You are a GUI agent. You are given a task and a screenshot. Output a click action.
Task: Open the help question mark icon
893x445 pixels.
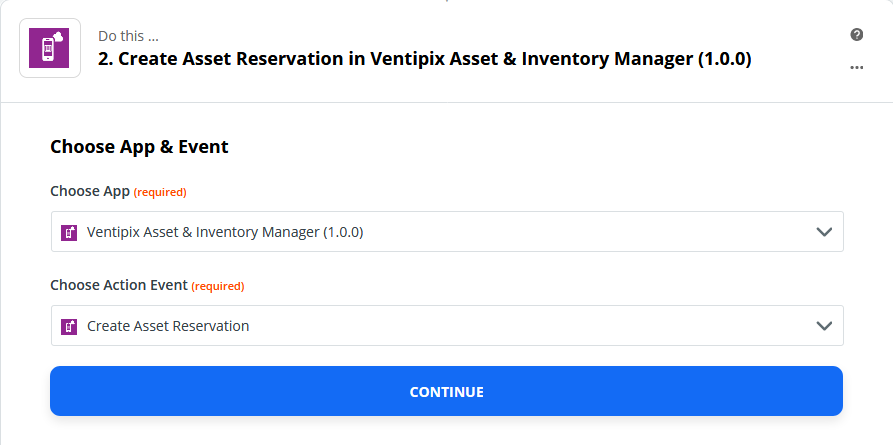tap(857, 35)
